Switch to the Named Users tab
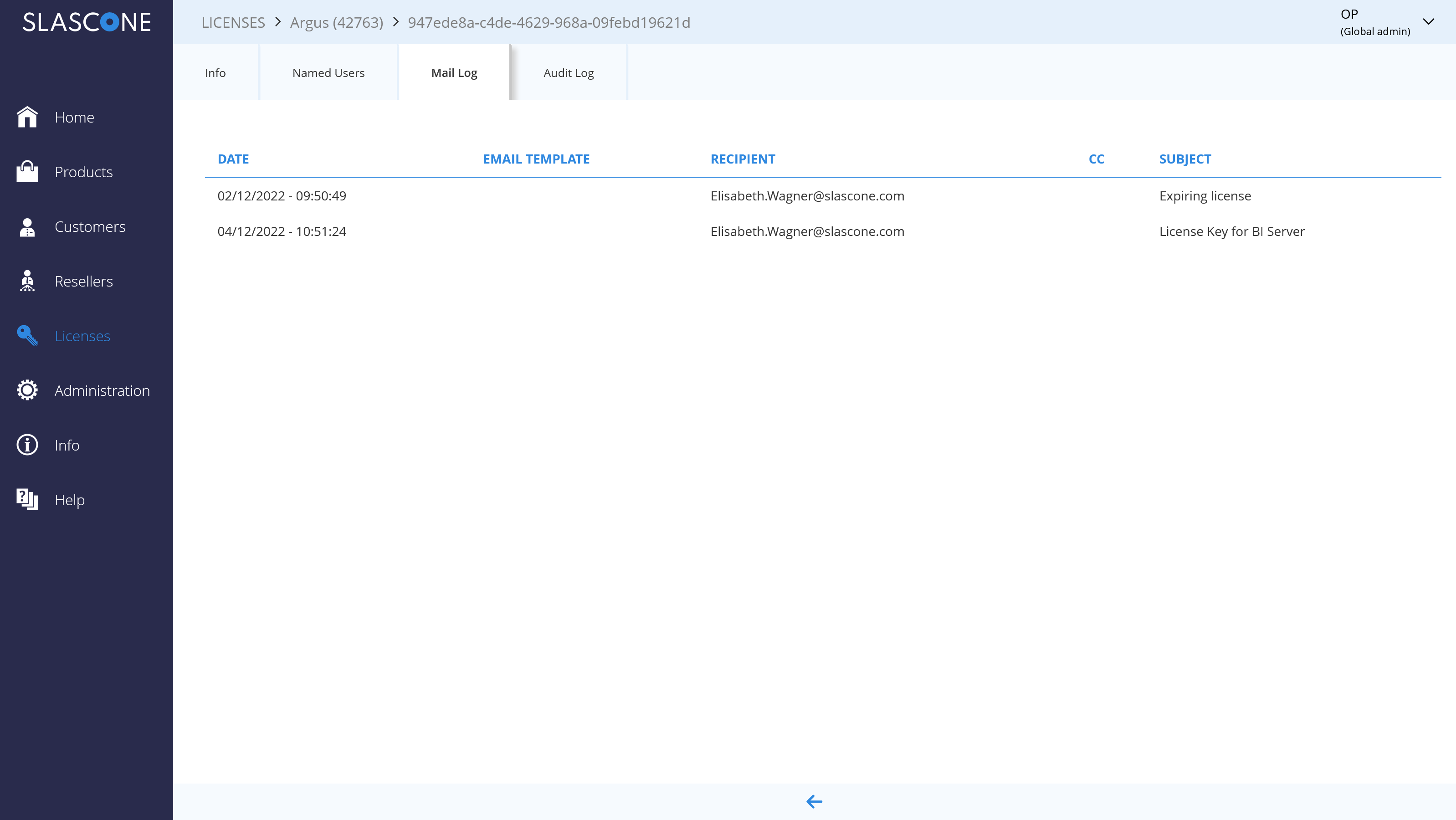The width and height of the screenshot is (1456, 820). (x=328, y=72)
